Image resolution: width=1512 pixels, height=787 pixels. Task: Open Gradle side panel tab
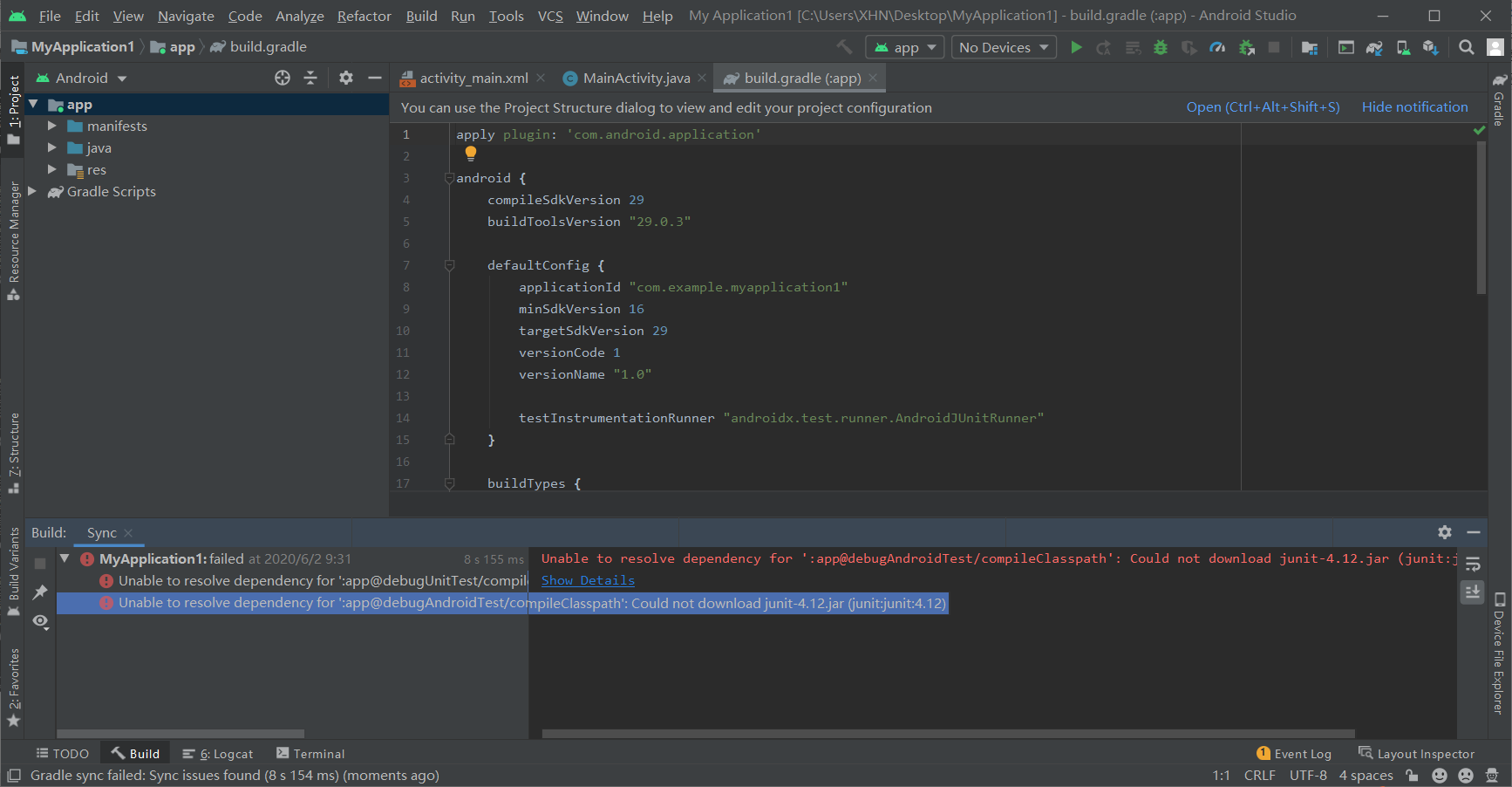click(x=1500, y=101)
